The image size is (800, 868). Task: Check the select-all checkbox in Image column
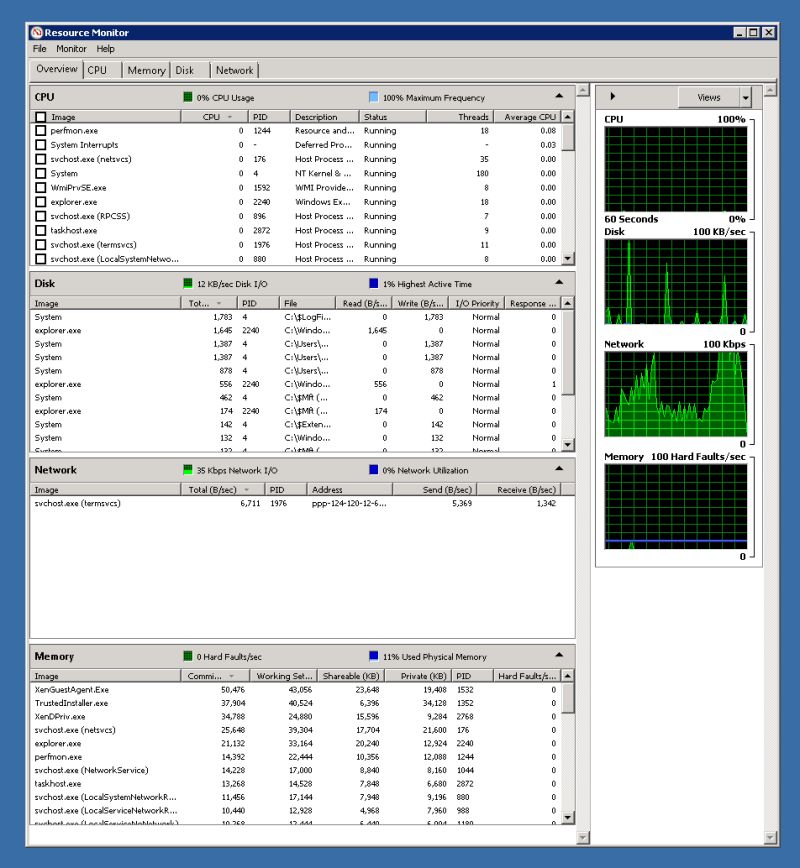[x=40, y=116]
